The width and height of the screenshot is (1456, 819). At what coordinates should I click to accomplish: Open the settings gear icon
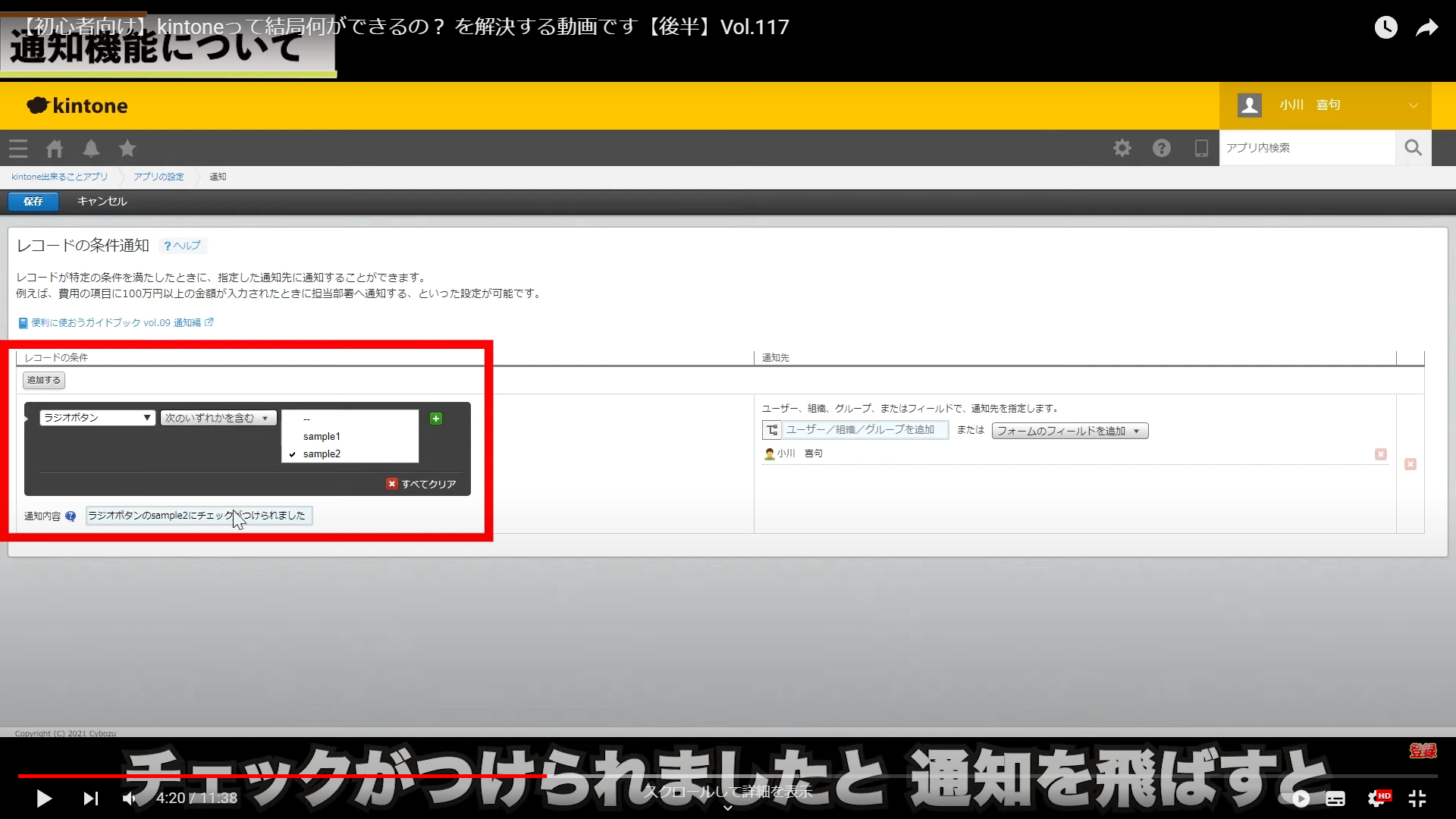1122,148
